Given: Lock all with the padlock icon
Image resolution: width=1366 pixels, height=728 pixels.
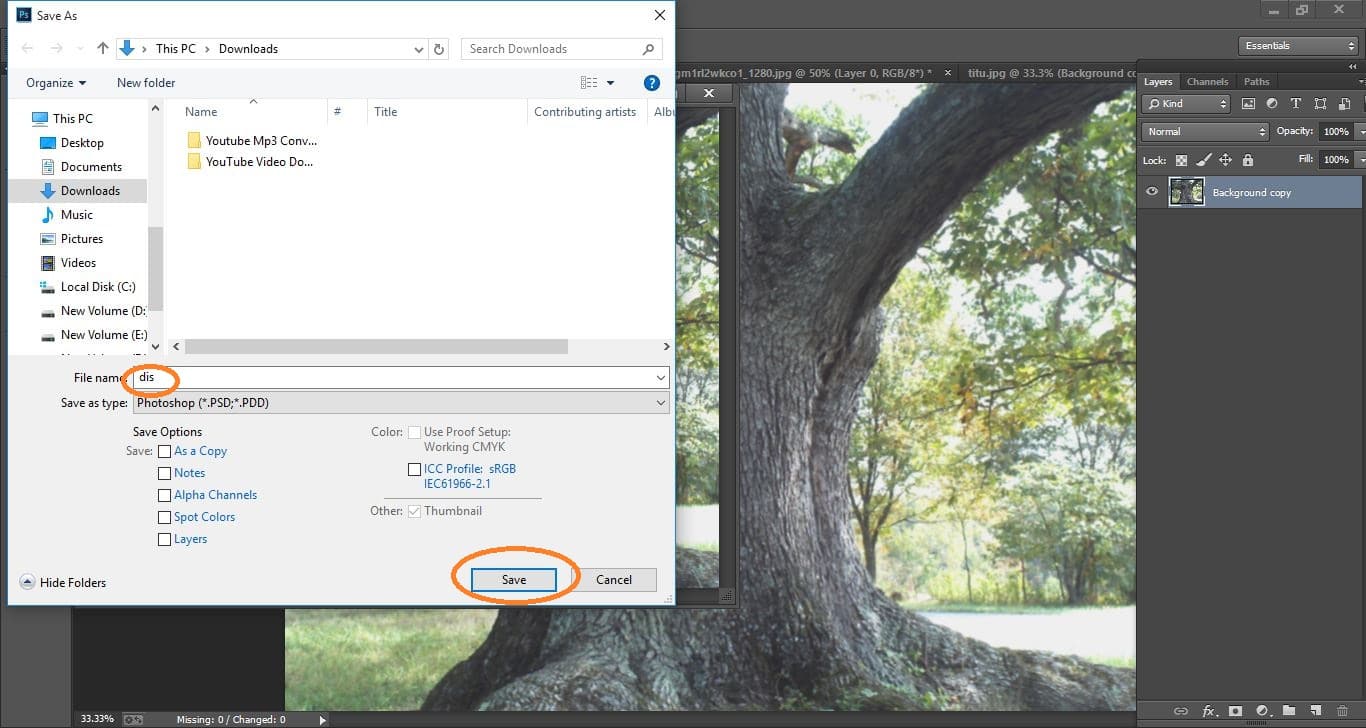Looking at the screenshot, I should 1247,160.
